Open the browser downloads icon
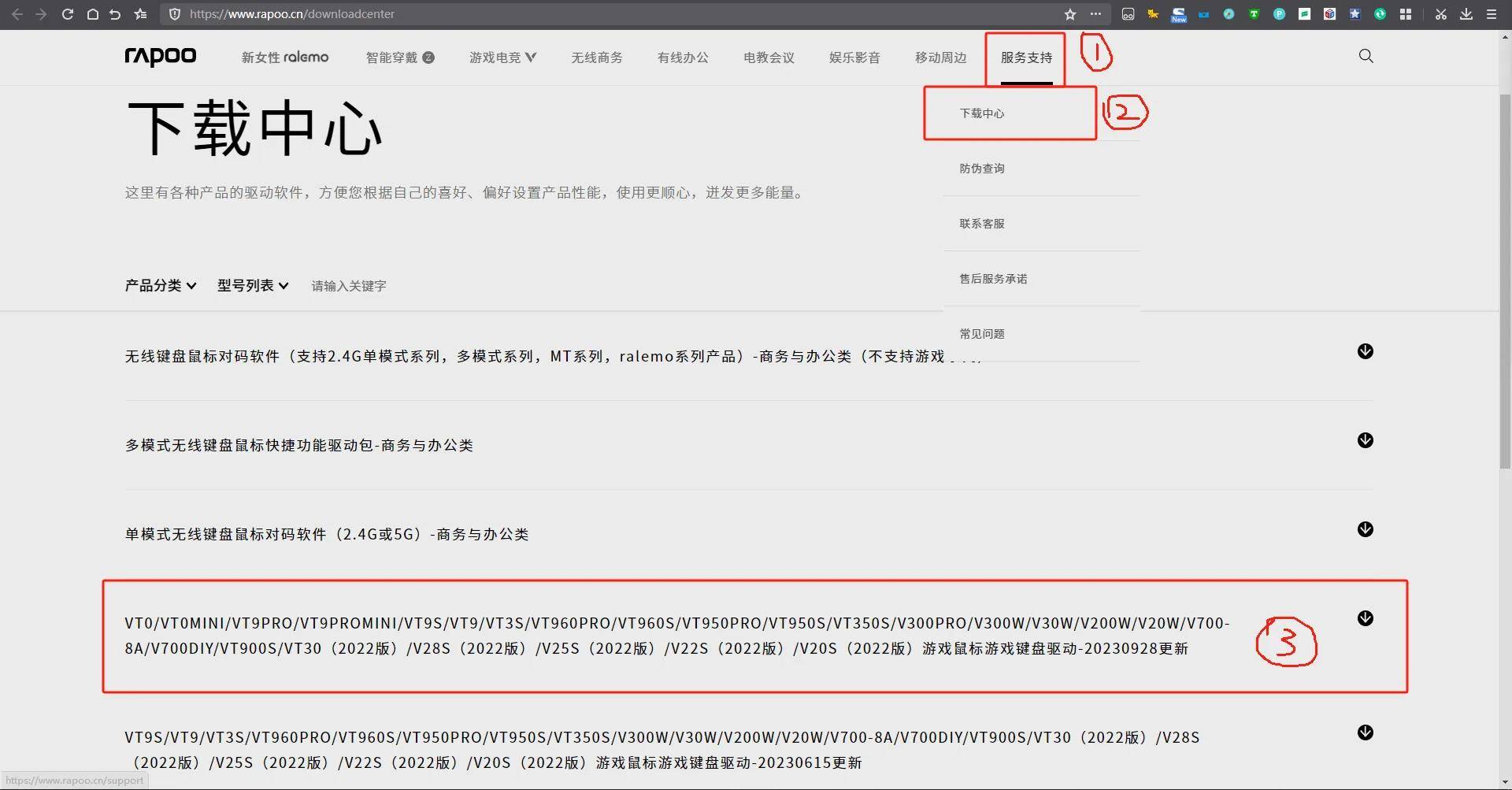1512x790 pixels. pos(1466,14)
